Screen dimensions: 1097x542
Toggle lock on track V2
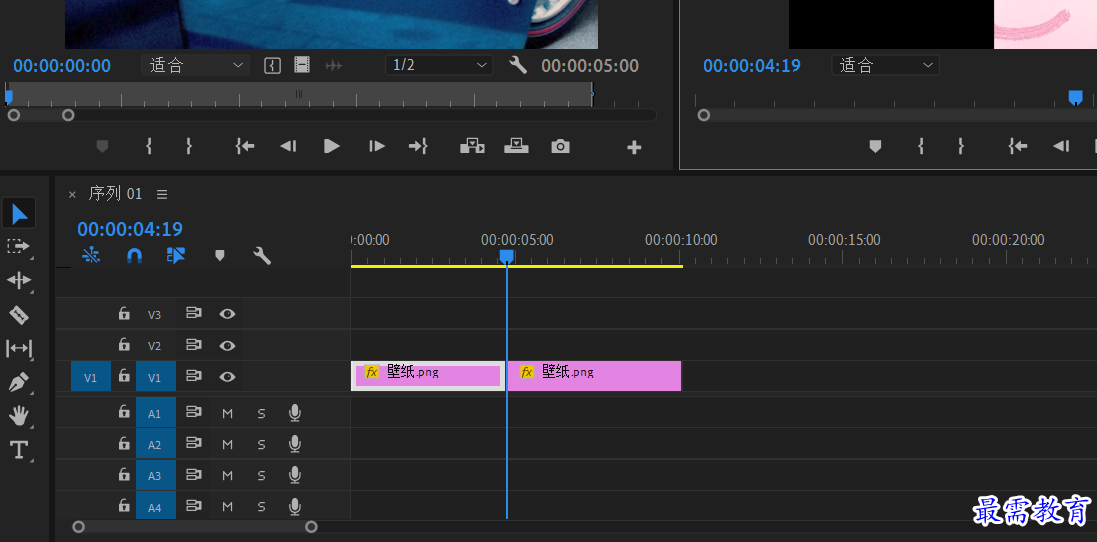coord(124,345)
